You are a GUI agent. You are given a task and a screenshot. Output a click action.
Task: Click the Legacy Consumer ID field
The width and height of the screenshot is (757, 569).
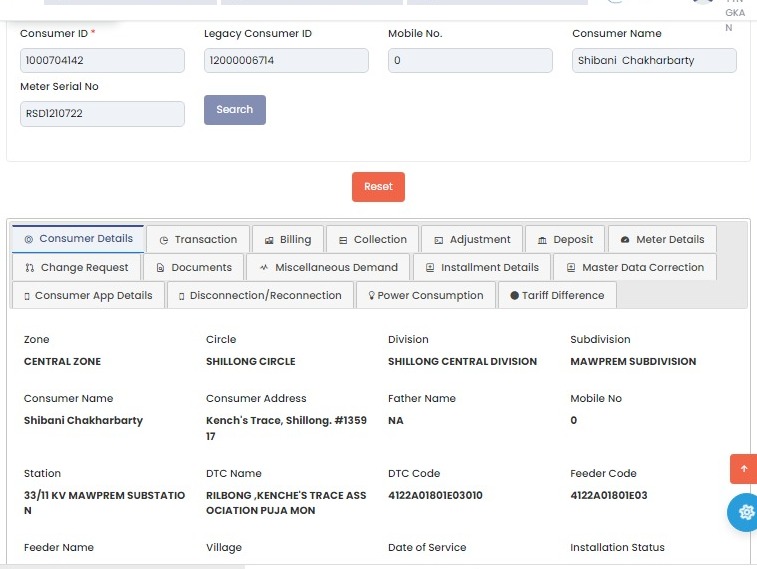click(x=286, y=61)
